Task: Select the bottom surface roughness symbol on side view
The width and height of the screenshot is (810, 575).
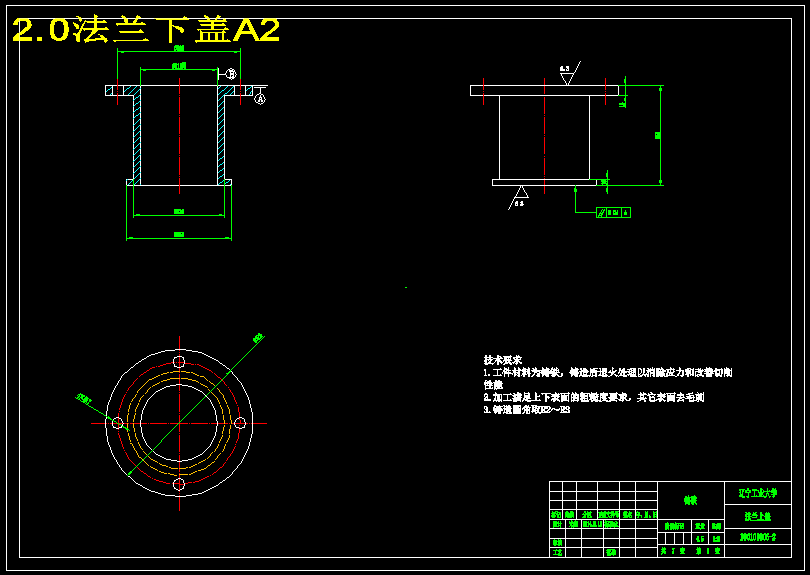Action: (519, 197)
